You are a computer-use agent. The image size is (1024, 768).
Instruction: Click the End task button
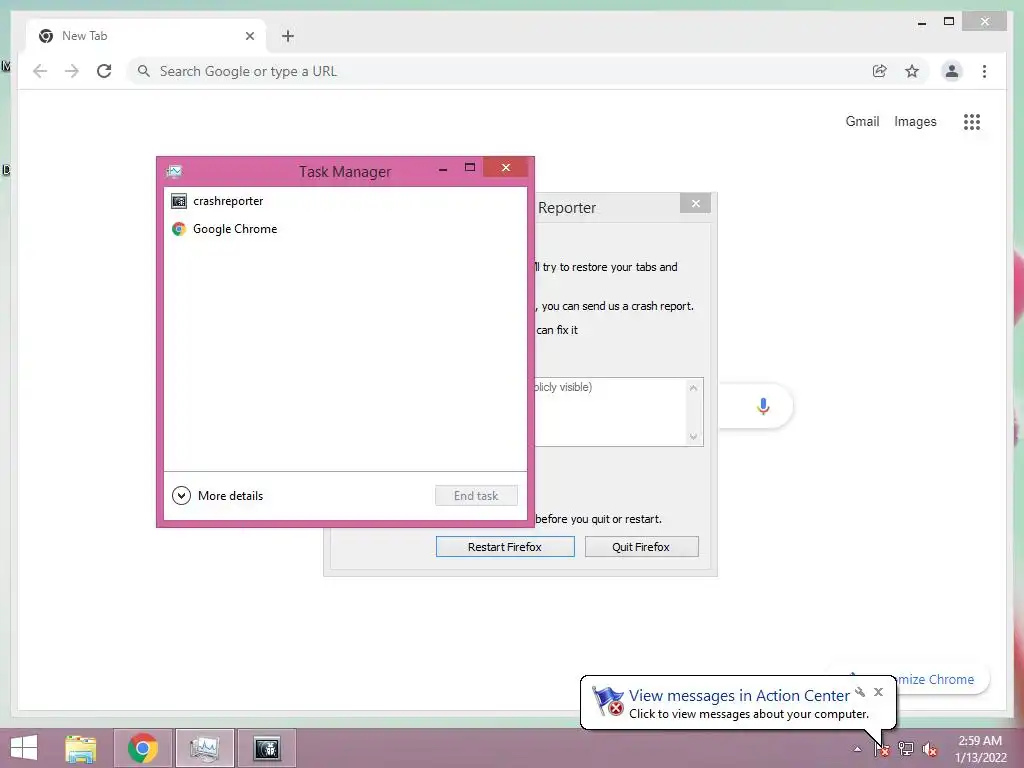[476, 496]
